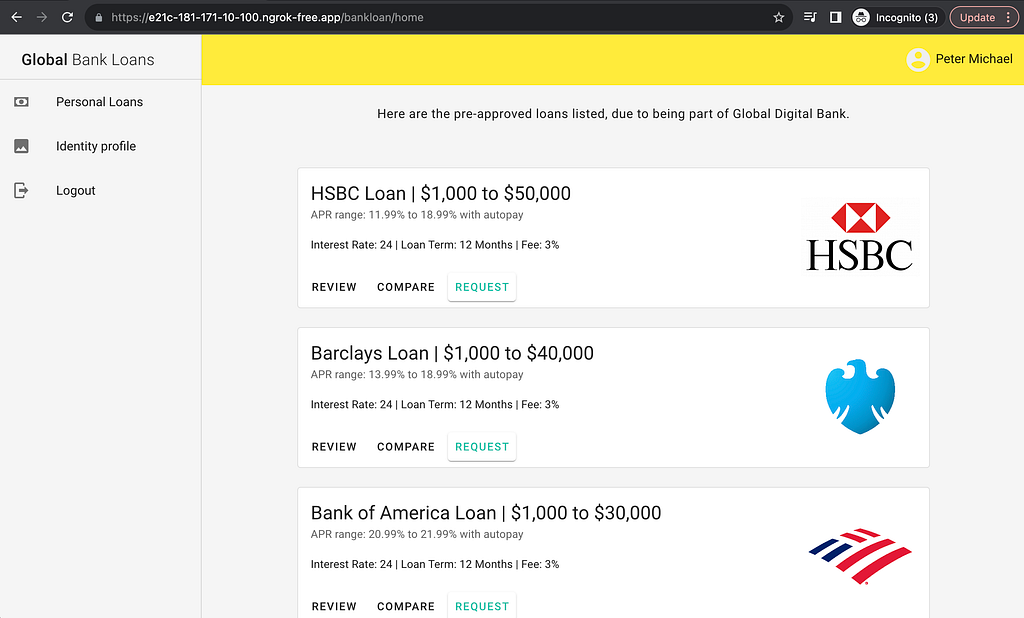The height and width of the screenshot is (618, 1024).
Task: Click the padlock site info icon
Action: pos(99,18)
